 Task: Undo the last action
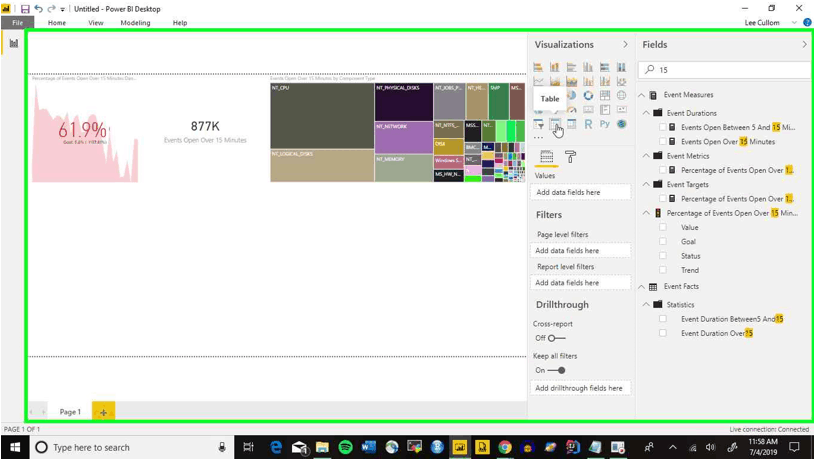coord(38,9)
